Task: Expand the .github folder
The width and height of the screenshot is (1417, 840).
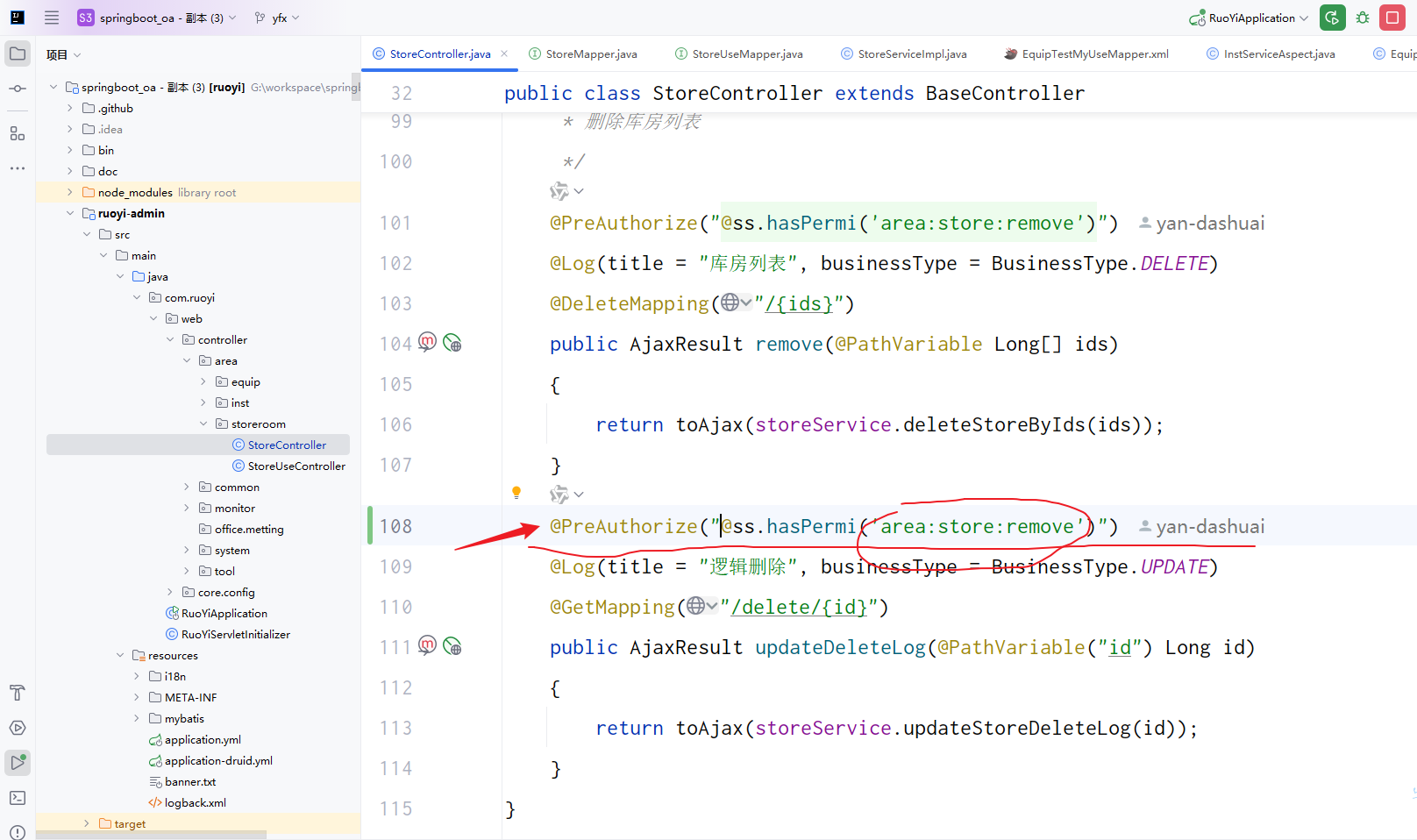Action: 70,108
